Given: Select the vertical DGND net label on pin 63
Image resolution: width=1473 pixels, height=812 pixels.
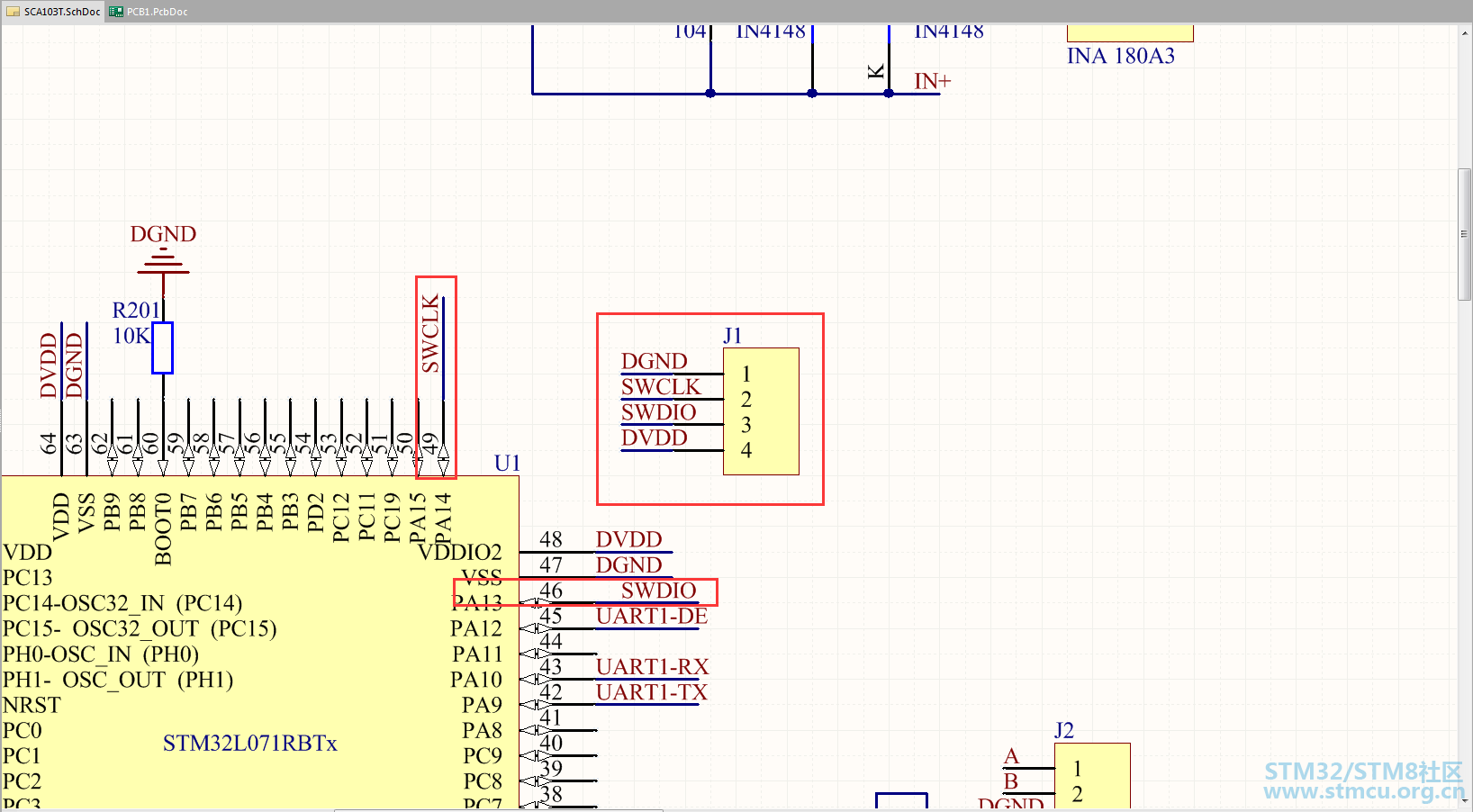Looking at the screenshot, I should tap(74, 365).
